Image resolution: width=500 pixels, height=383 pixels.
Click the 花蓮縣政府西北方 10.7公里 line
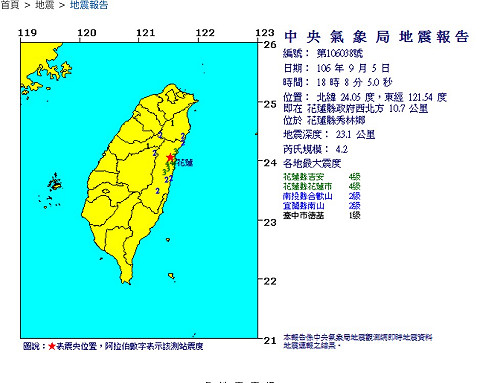pos(356,108)
